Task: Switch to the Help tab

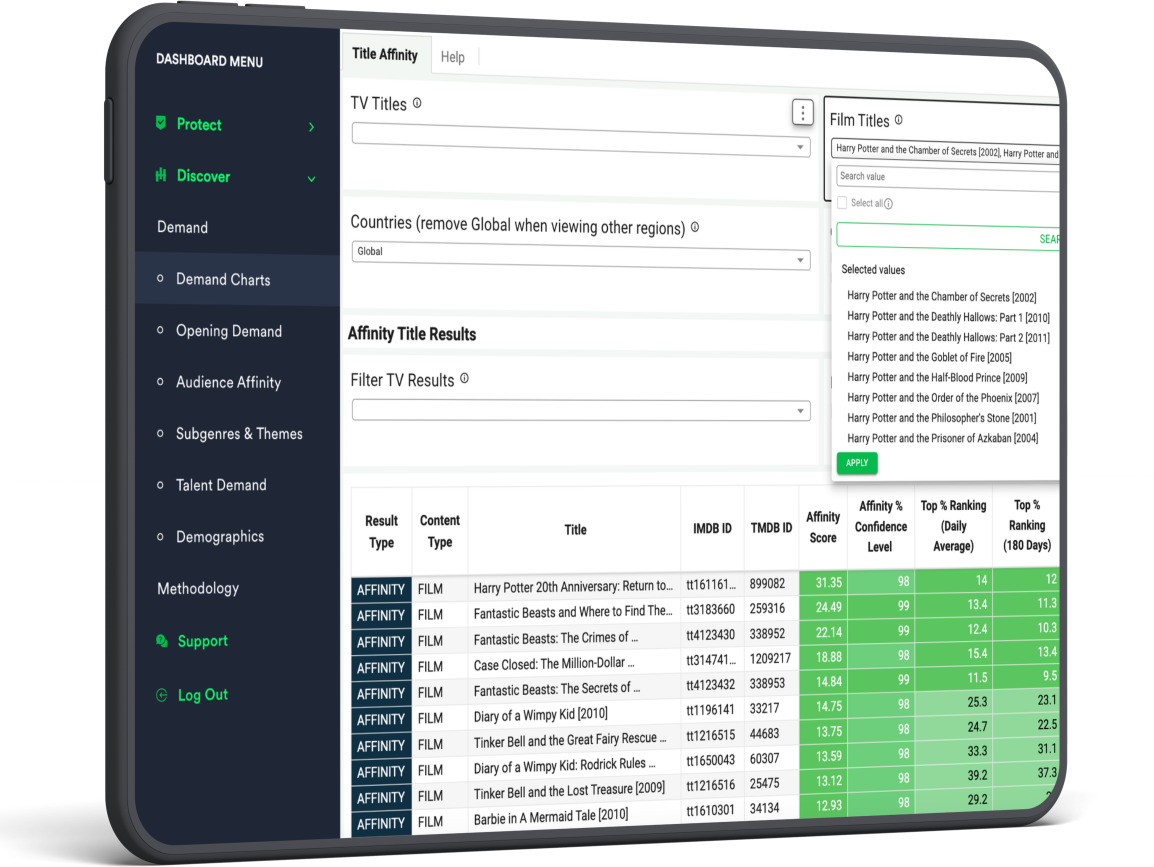Action: point(453,56)
